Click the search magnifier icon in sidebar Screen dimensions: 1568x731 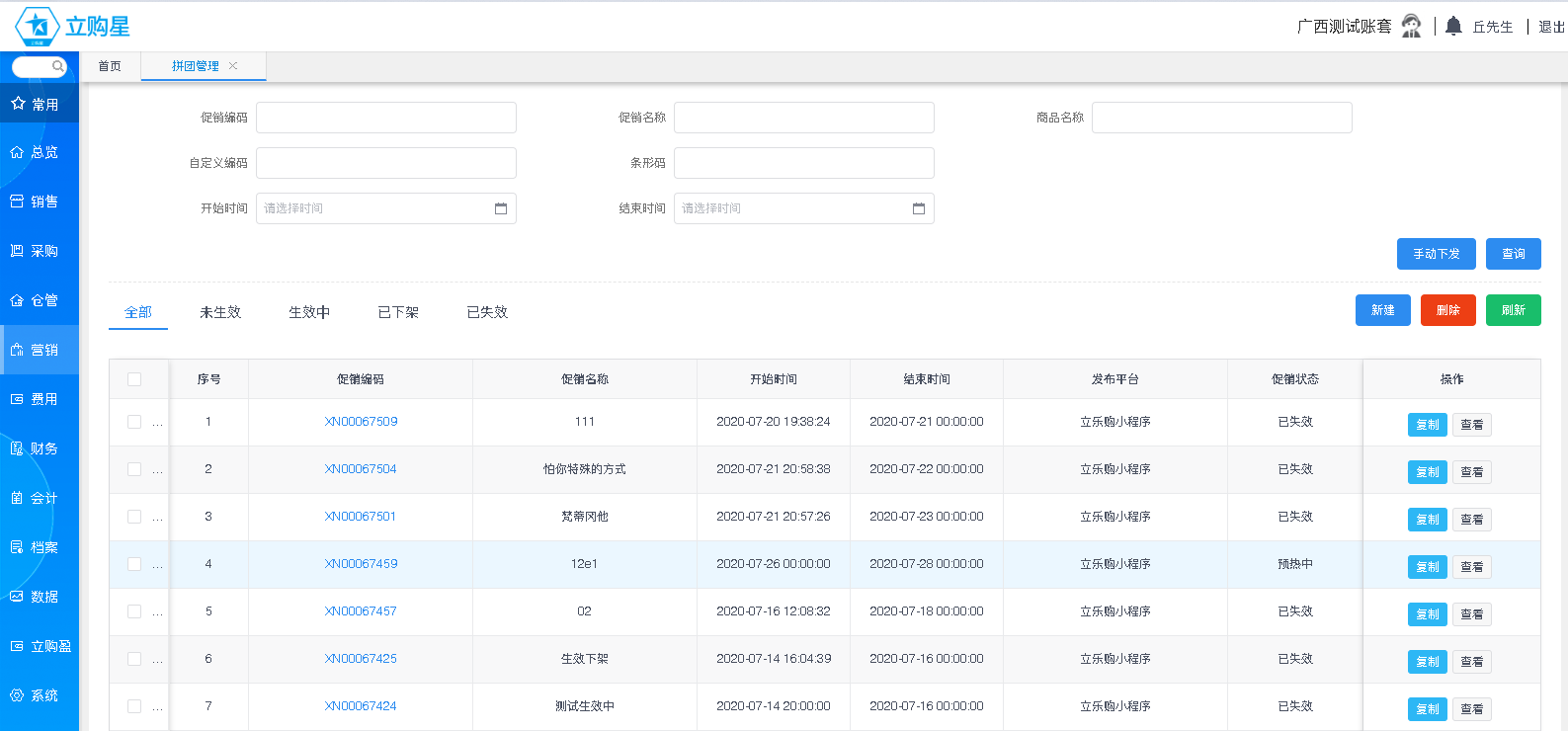[x=58, y=66]
